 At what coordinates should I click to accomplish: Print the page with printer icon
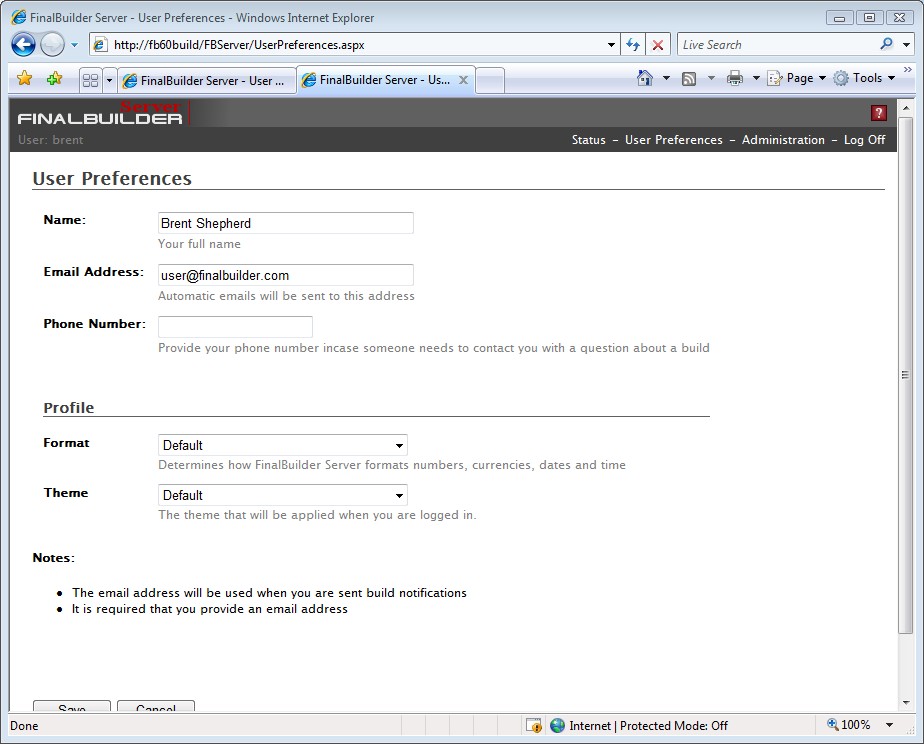click(734, 78)
